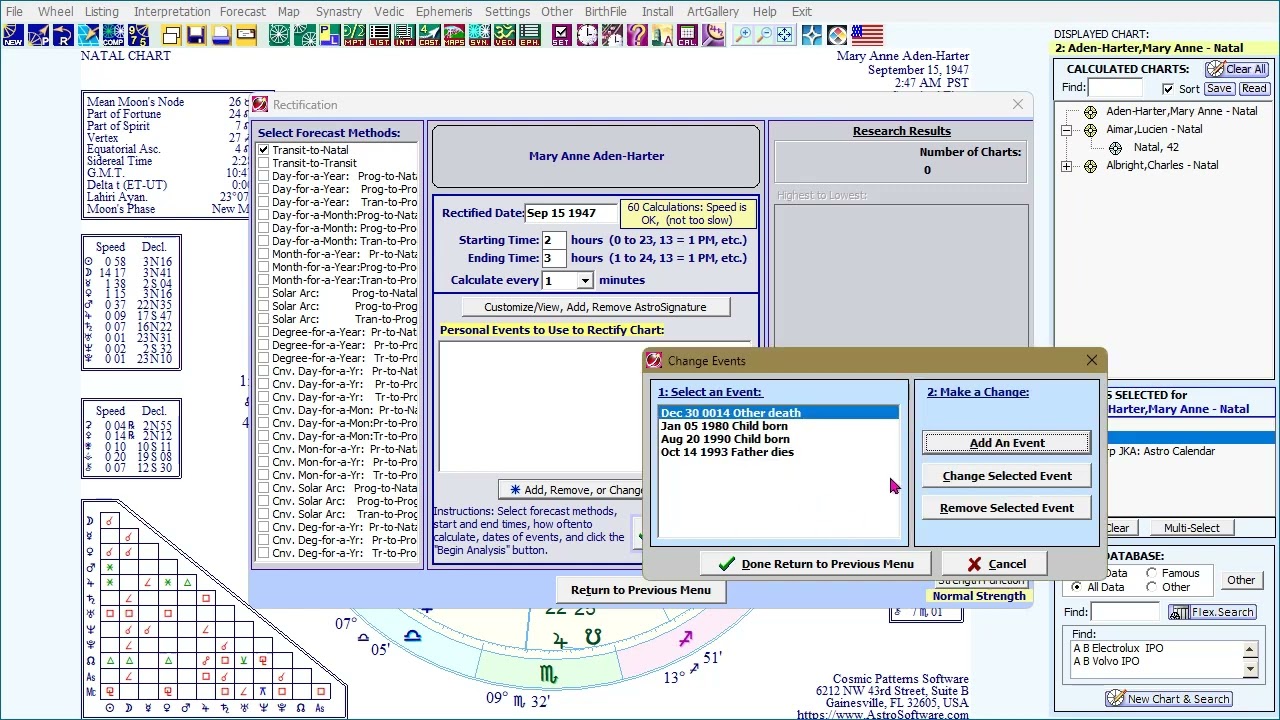Select event Aug 20 1990 Child born
Viewport: 1280px width, 720px height.
(x=779, y=439)
